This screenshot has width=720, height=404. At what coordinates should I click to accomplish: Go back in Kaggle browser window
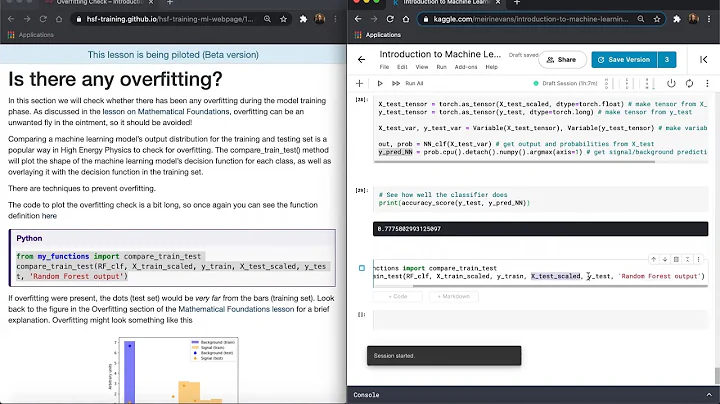[358, 19]
